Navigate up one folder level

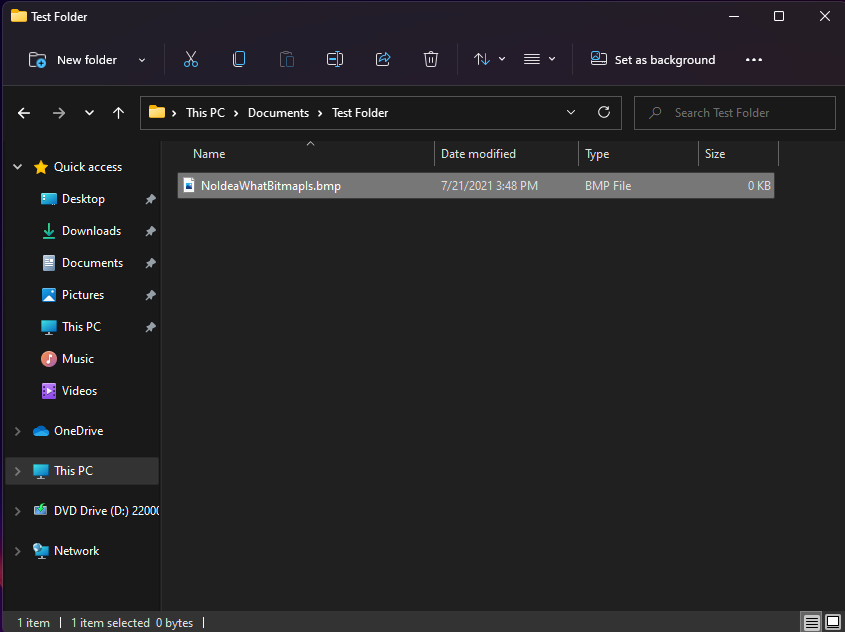coord(118,113)
